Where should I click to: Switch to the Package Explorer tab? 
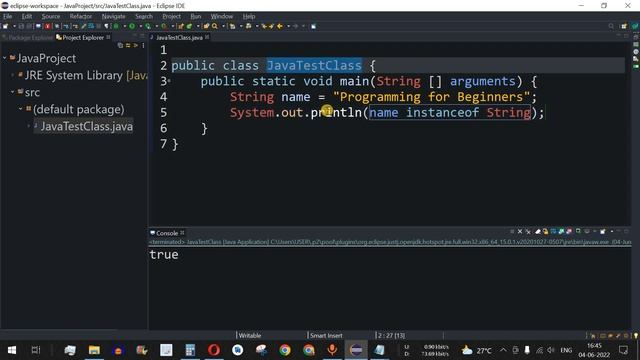[x=28, y=38]
